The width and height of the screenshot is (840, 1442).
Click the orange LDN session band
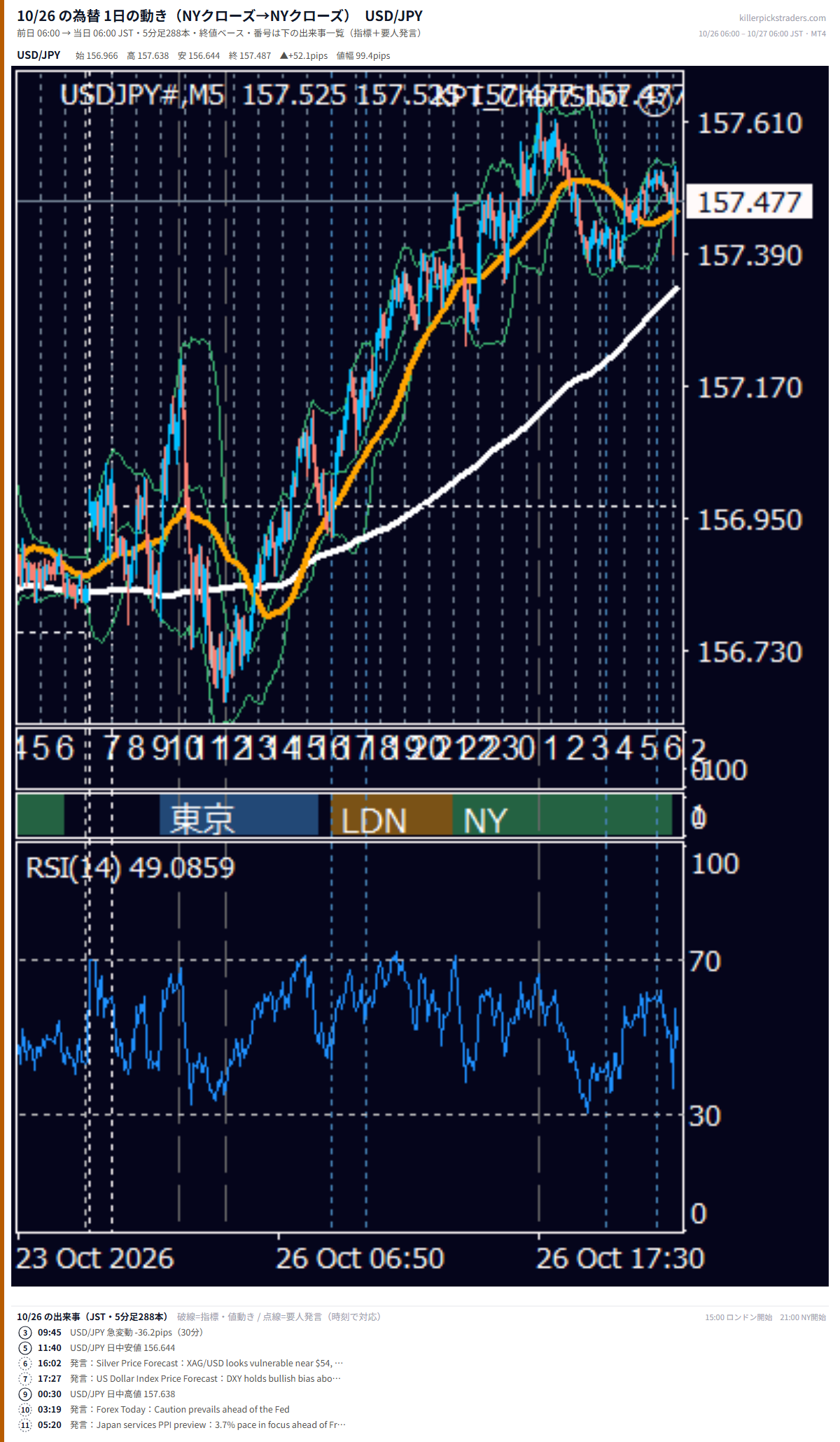pos(391,814)
